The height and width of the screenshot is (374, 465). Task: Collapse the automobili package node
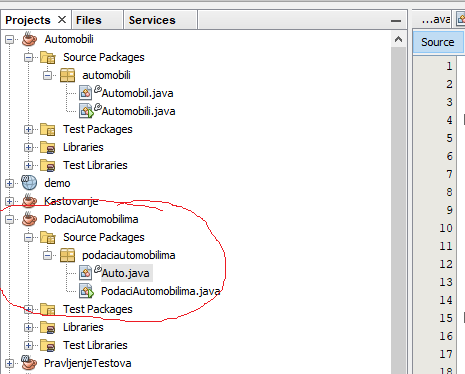click(48, 75)
